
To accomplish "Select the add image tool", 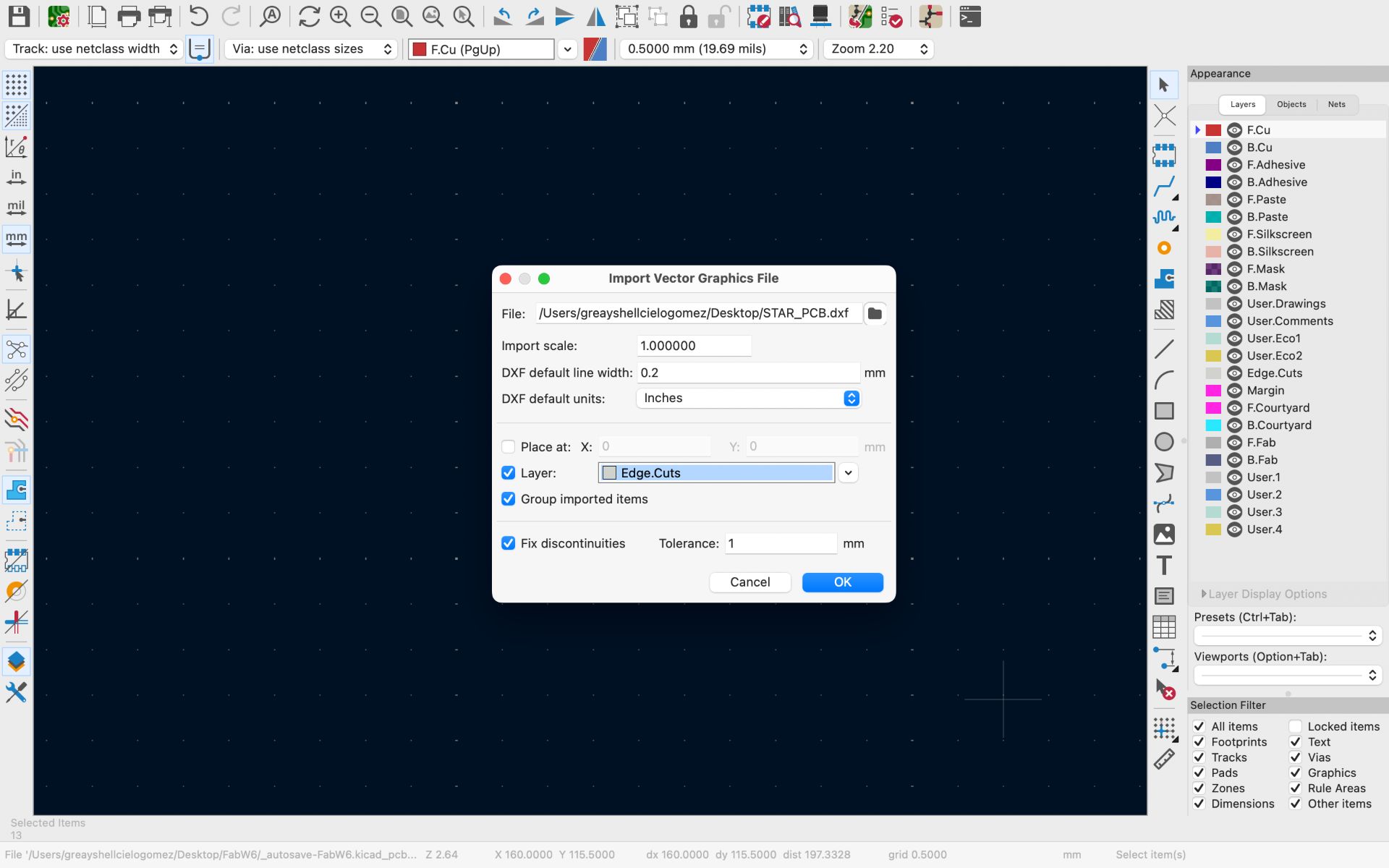I will pyautogui.click(x=1164, y=535).
